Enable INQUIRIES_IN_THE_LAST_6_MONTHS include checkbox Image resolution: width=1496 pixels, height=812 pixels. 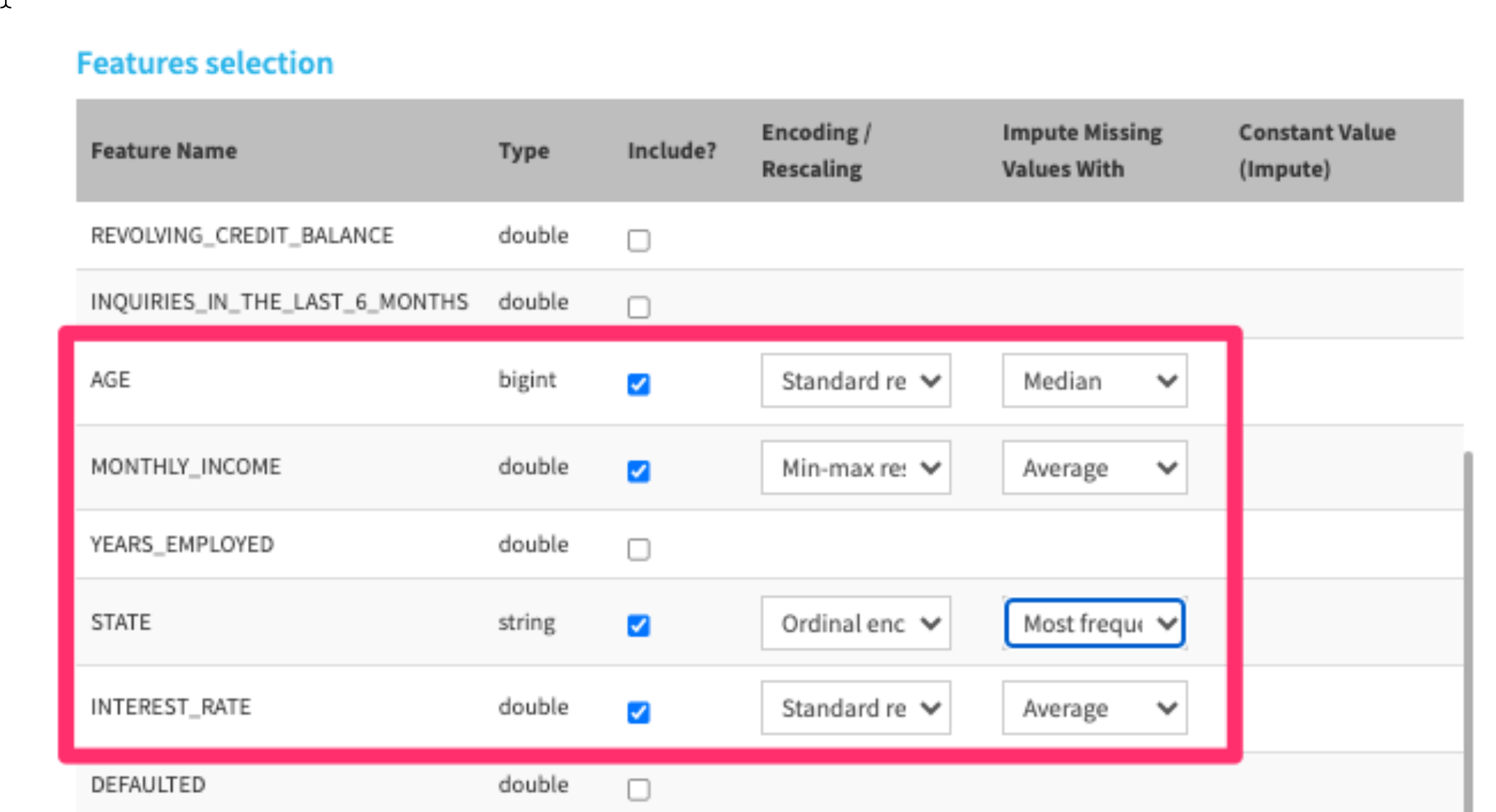click(x=639, y=307)
